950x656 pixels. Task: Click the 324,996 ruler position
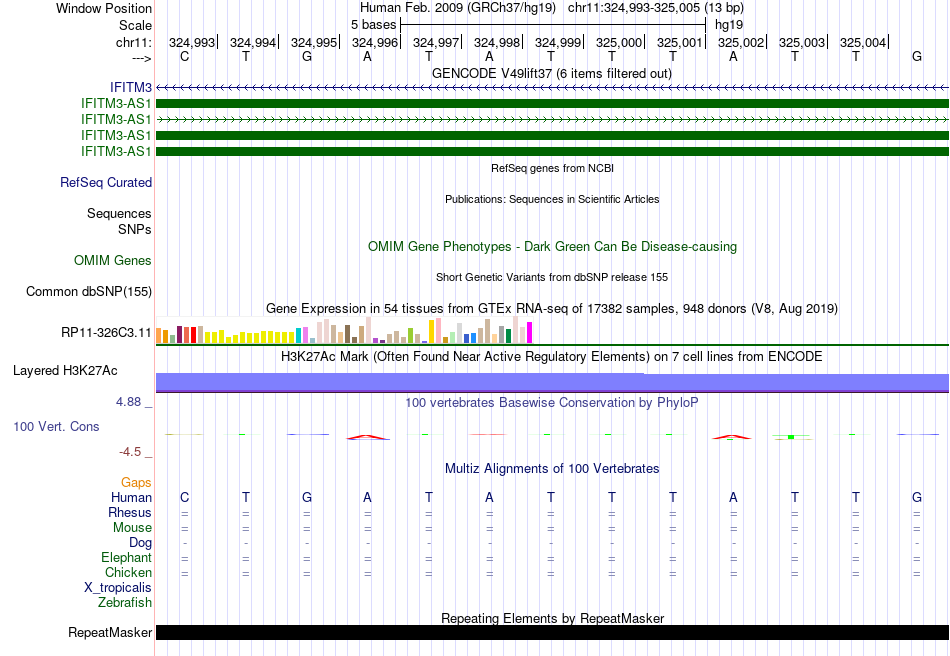click(x=375, y=42)
